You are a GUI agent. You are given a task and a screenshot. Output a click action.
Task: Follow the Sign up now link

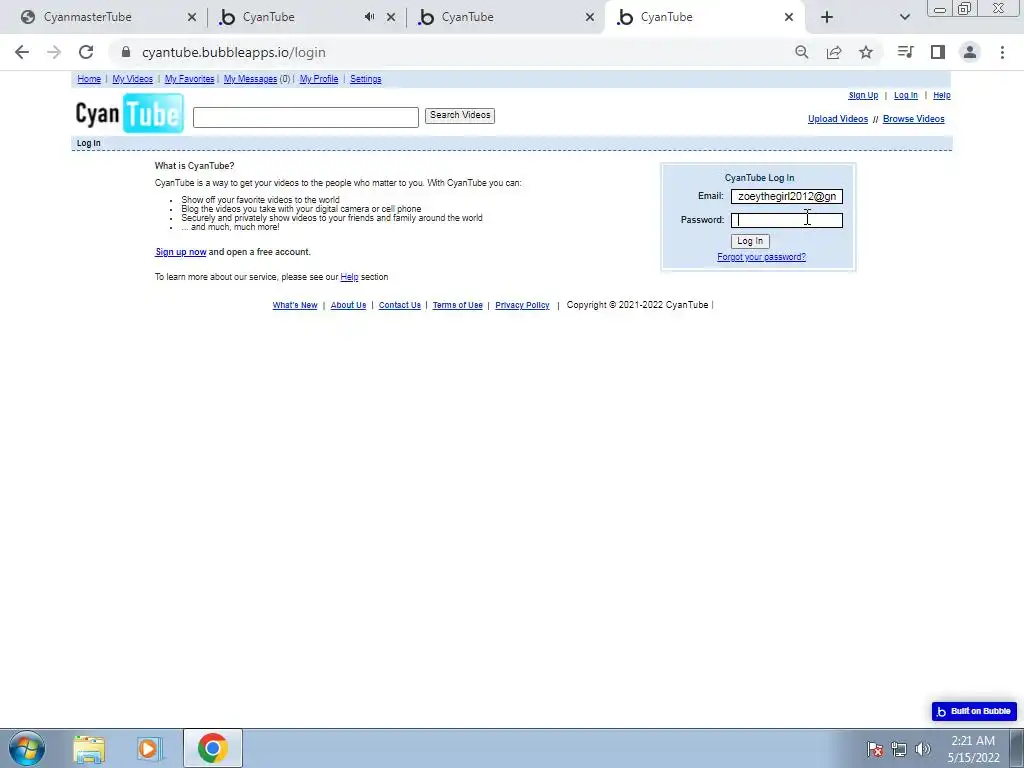pyautogui.click(x=181, y=252)
